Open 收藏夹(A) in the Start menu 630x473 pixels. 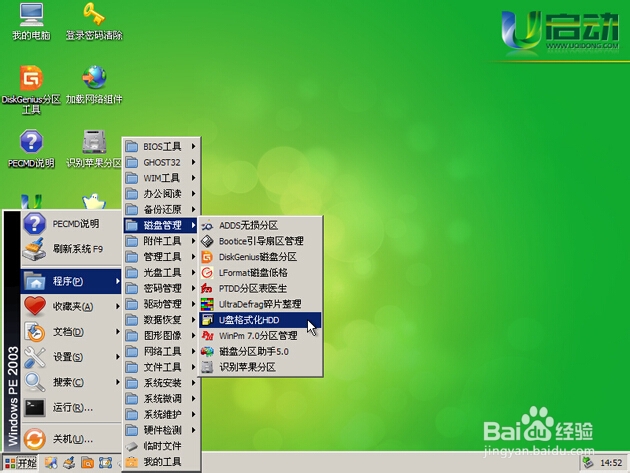click(71, 306)
